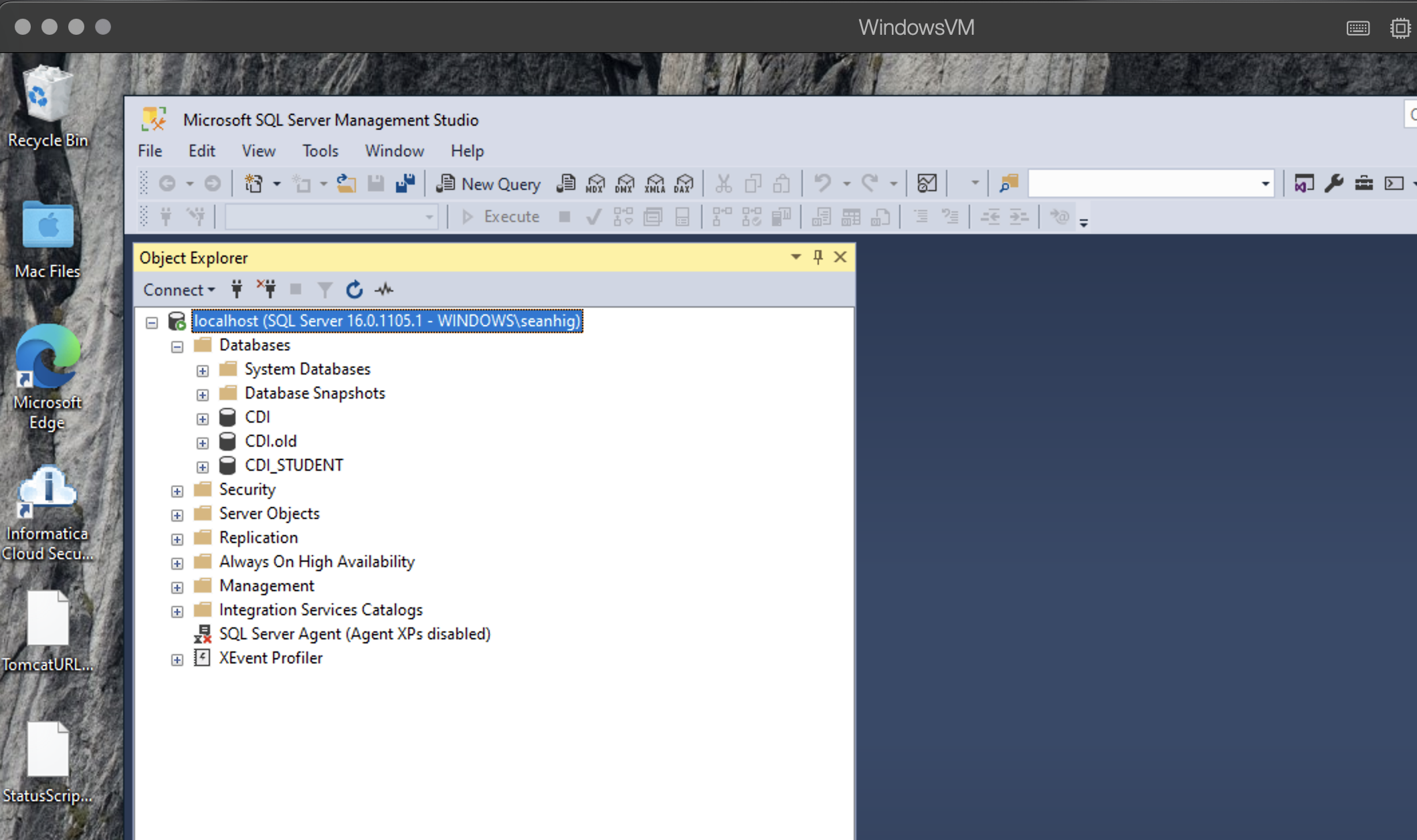Expand the CDI_STUDENT database node
This screenshot has height=840, width=1417.
pyautogui.click(x=203, y=467)
